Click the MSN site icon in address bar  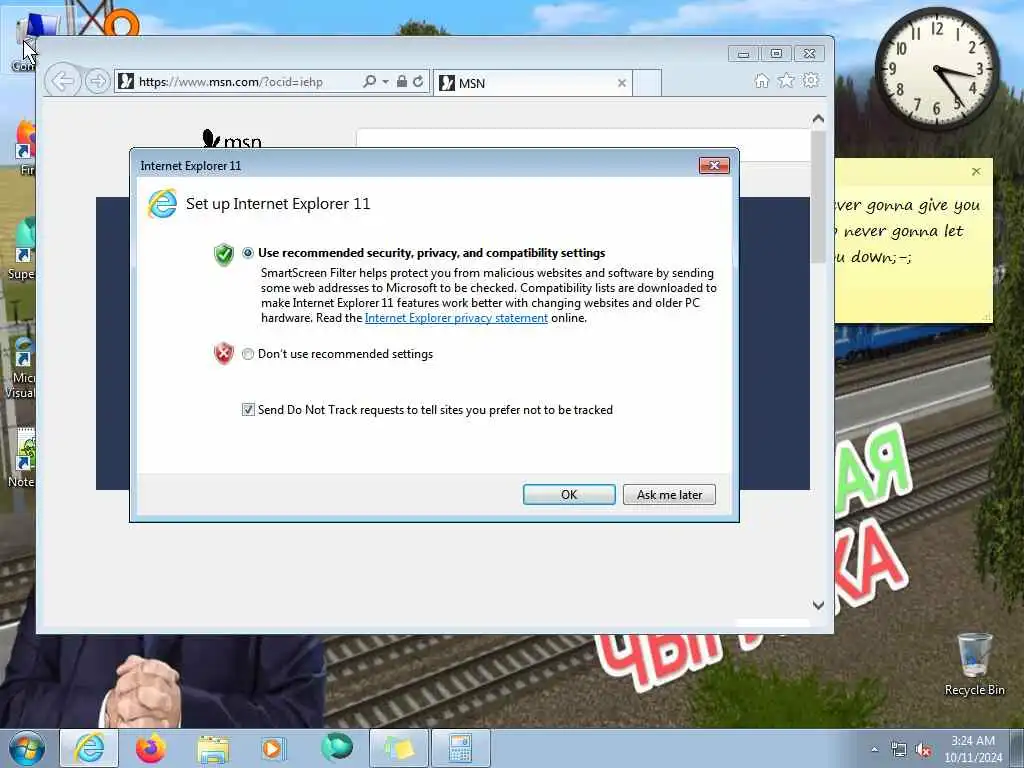click(127, 82)
